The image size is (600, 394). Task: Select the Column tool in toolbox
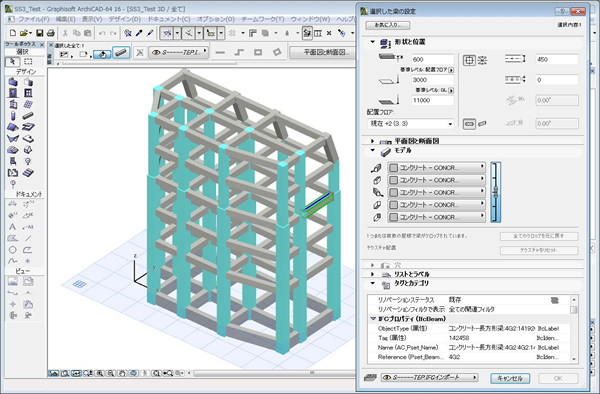click(x=13, y=116)
